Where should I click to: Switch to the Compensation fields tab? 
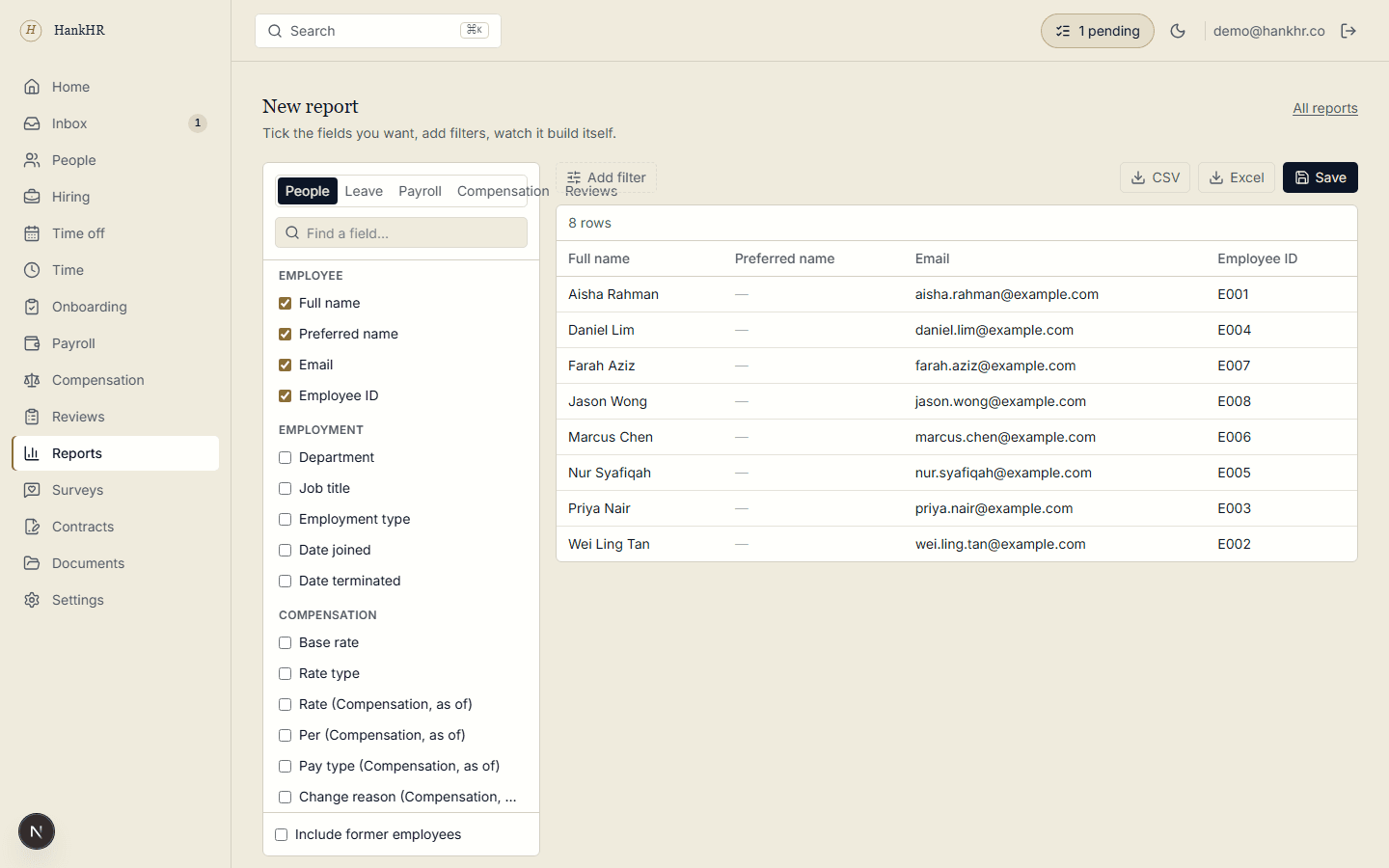(503, 191)
